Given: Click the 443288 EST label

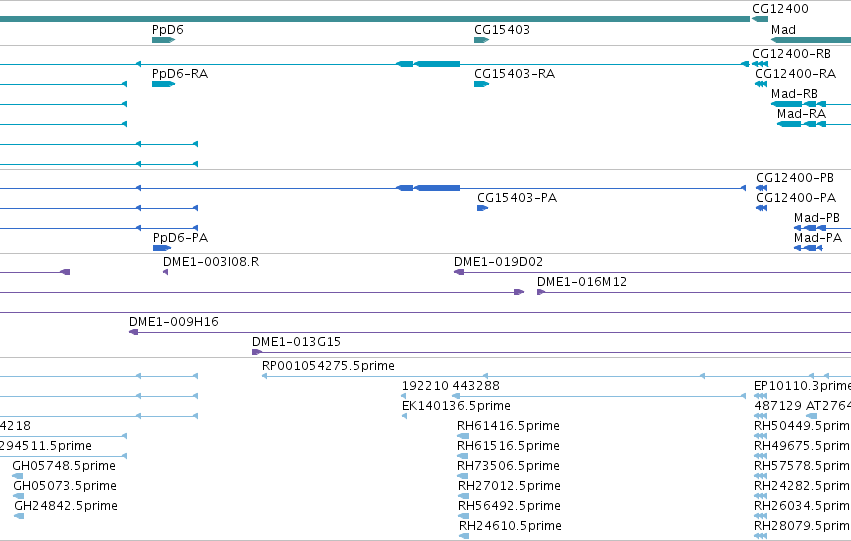Looking at the screenshot, I should point(475,386).
